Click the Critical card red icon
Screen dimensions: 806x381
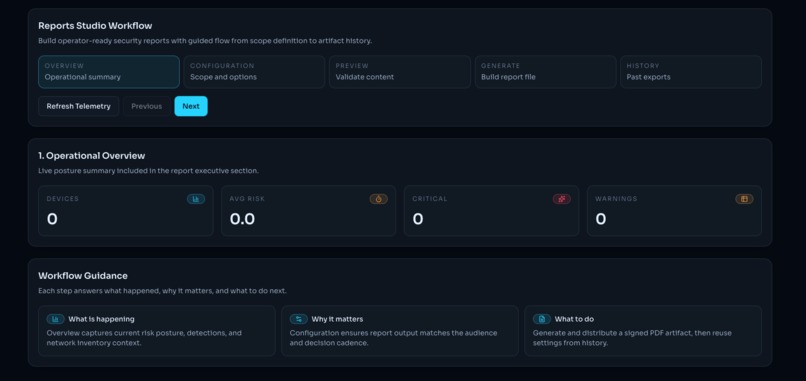point(562,199)
